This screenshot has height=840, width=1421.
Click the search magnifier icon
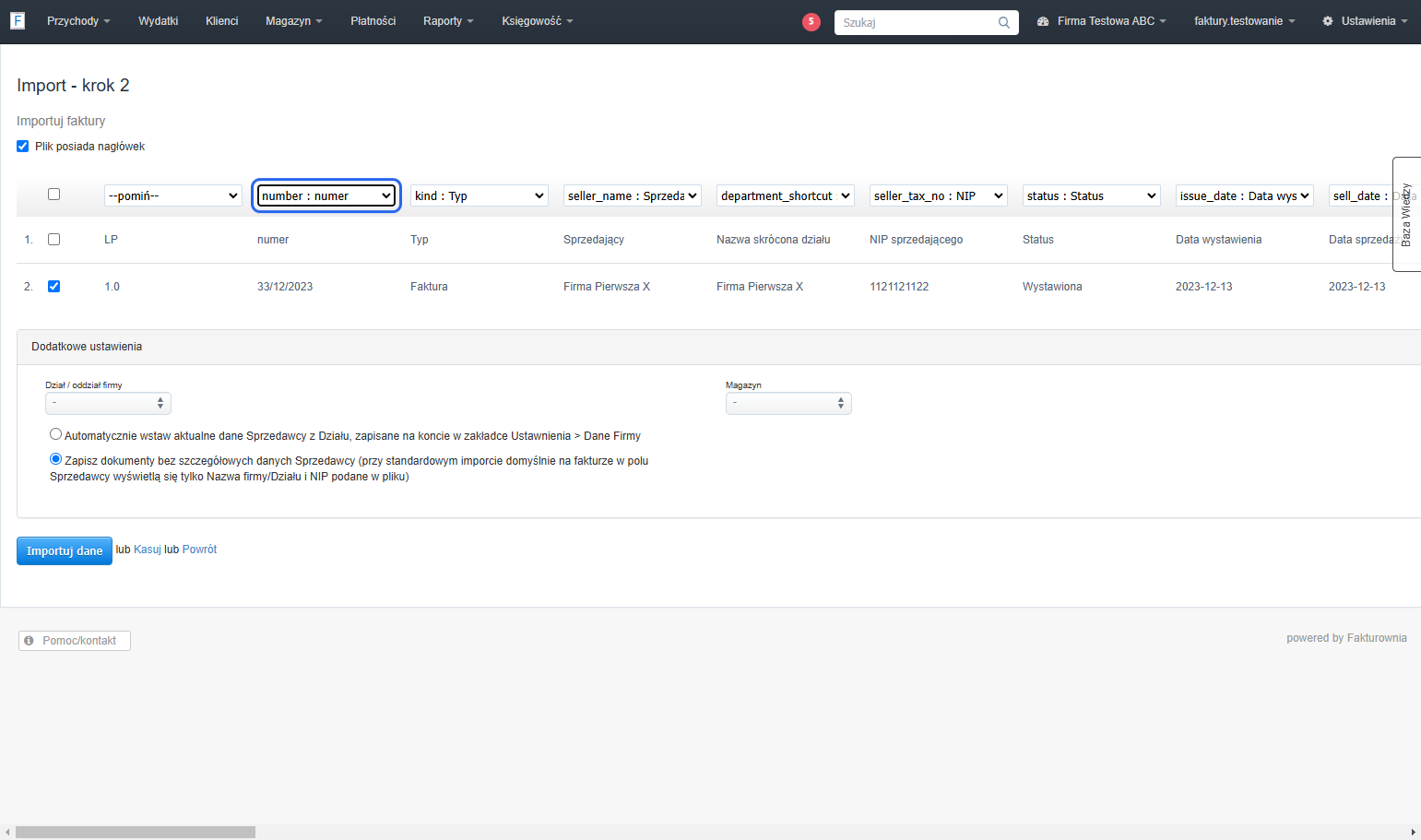(1004, 23)
